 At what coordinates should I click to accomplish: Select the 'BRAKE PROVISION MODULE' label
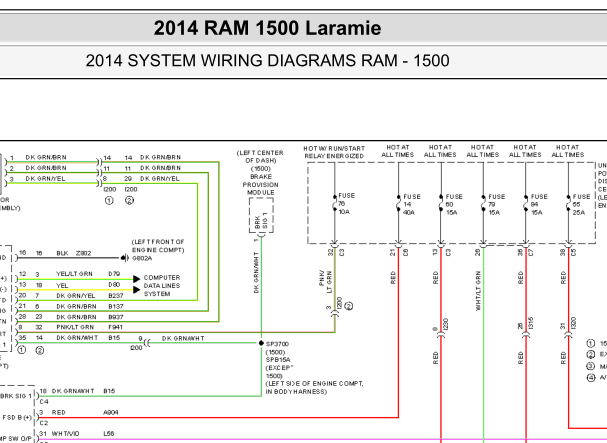[x=261, y=184]
